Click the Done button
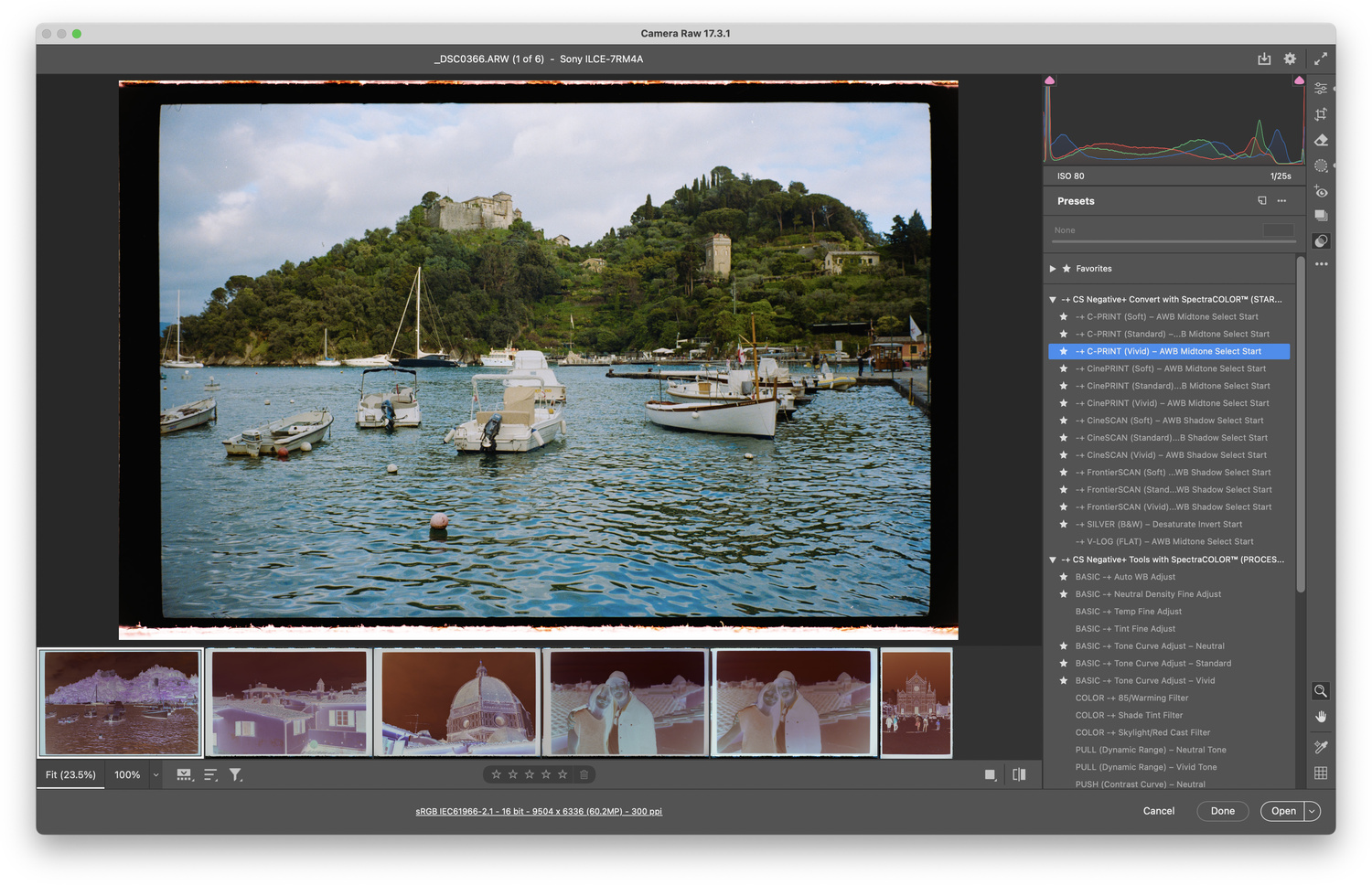Image resolution: width=1372 pixels, height=885 pixels. tap(1223, 811)
